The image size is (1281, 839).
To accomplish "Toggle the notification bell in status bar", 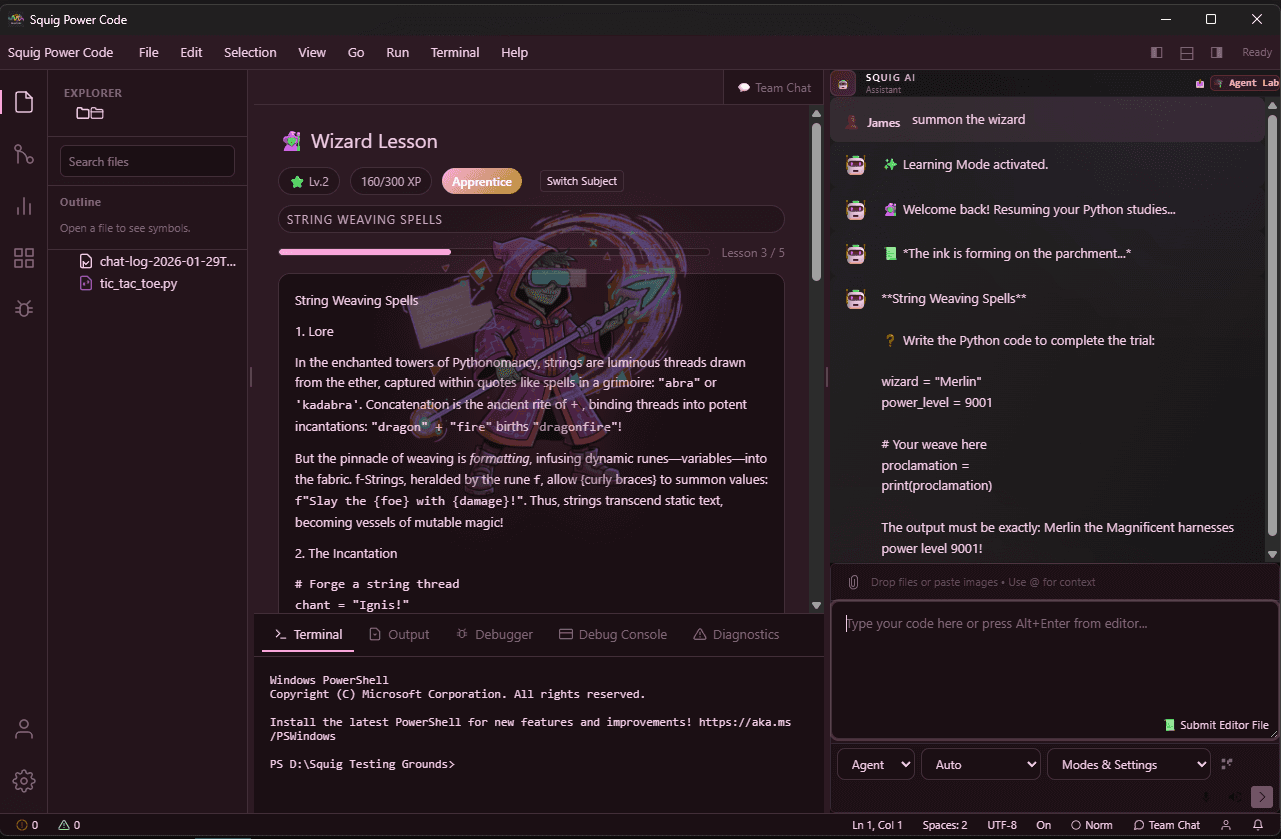I will click(x=1259, y=825).
